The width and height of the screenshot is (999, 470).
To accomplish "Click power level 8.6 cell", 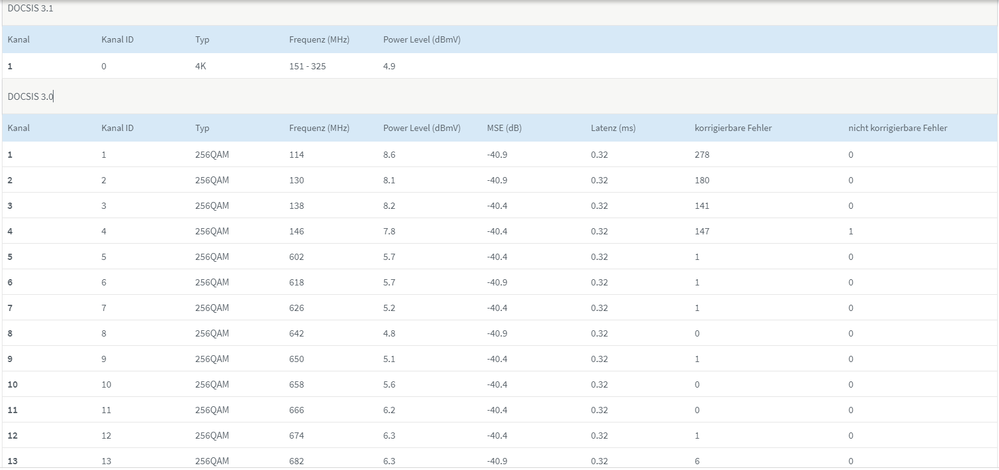I will click(389, 155).
